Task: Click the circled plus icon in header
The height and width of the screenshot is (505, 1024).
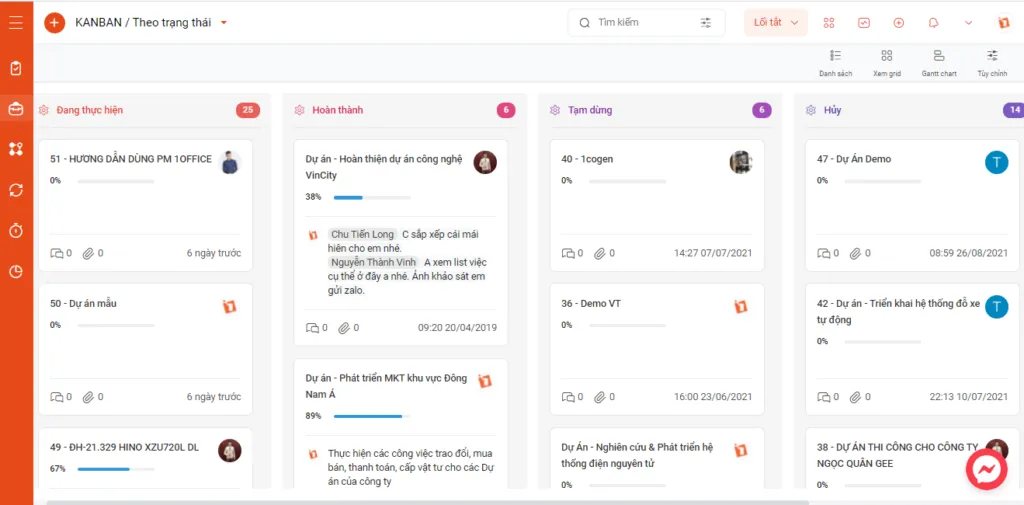Action: click(899, 23)
